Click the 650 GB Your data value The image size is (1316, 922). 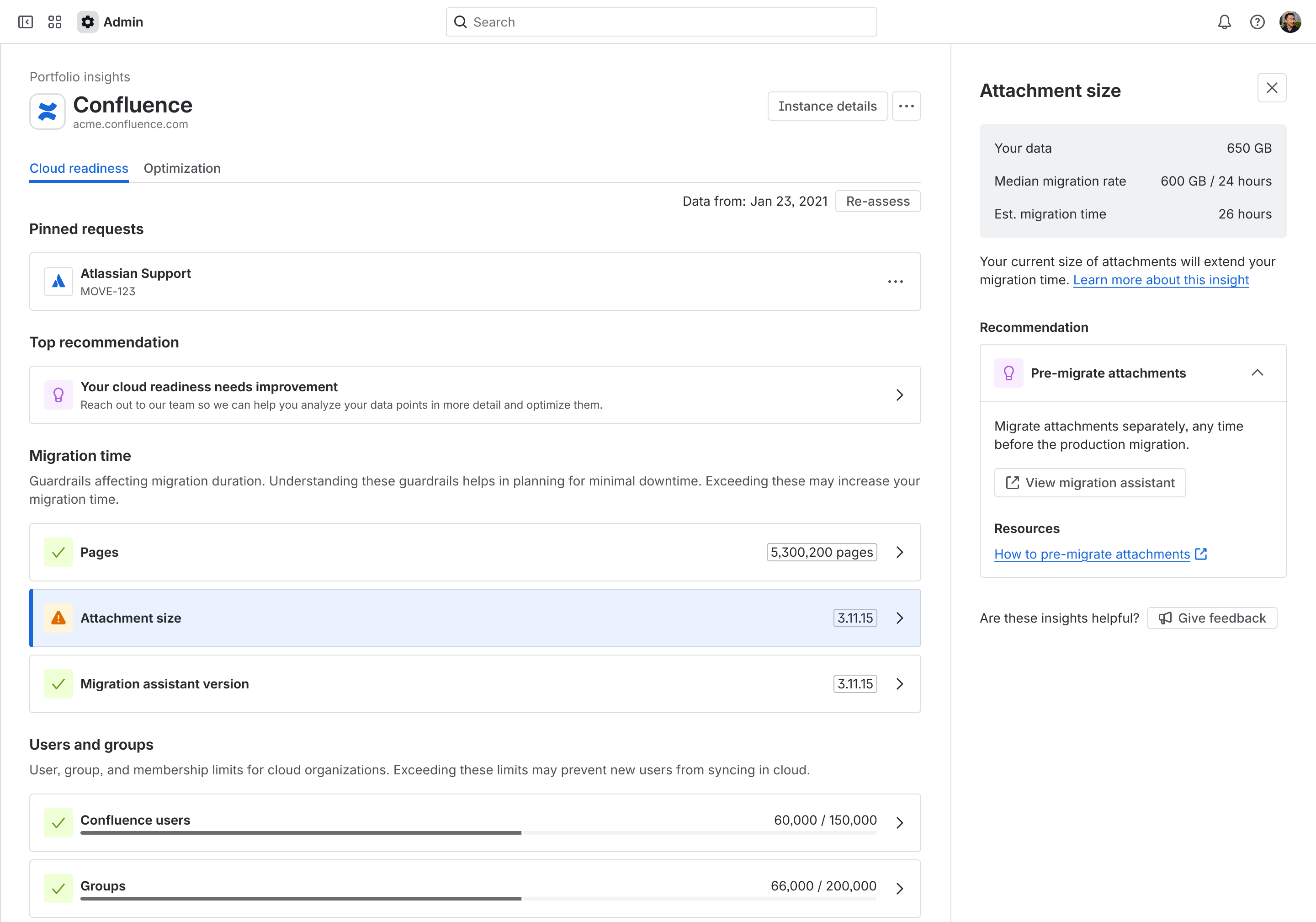click(x=1249, y=148)
